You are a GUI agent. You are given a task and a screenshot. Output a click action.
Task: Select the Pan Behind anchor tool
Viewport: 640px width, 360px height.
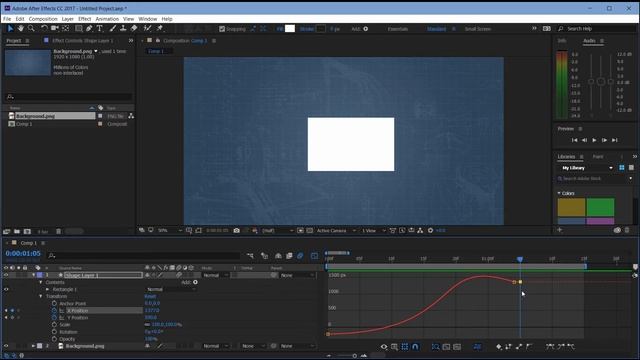click(x=65, y=28)
